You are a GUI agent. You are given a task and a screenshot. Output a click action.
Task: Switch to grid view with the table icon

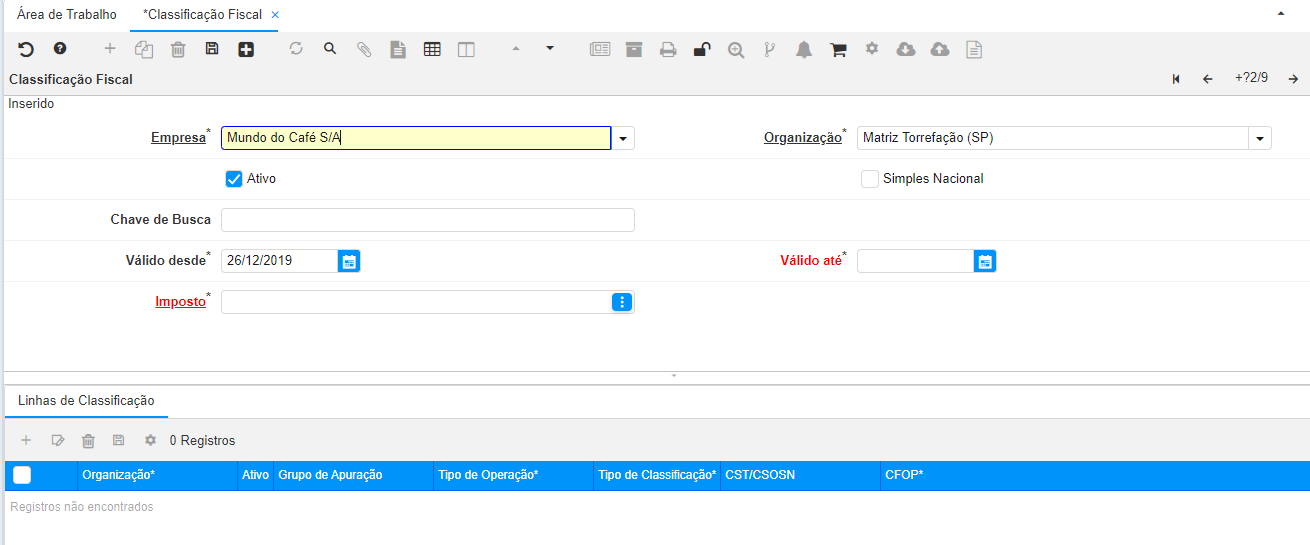tap(432, 49)
